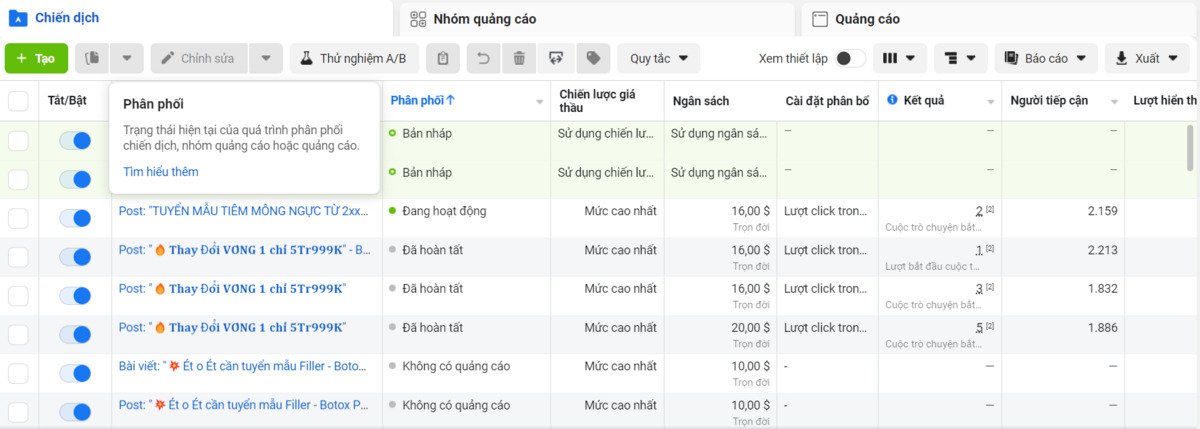Click the trash delete icon
This screenshot has height=429, width=1200.
click(x=519, y=59)
